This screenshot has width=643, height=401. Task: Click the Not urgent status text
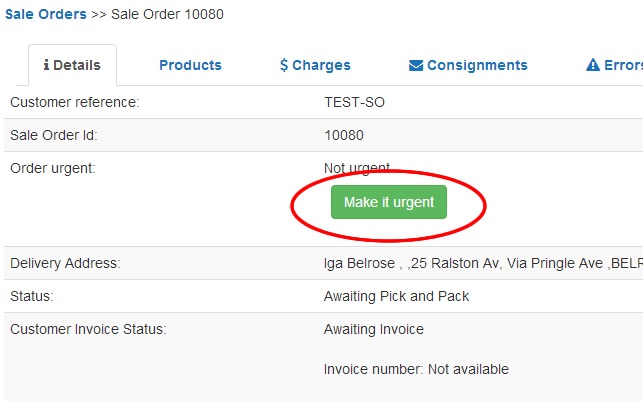point(357,168)
